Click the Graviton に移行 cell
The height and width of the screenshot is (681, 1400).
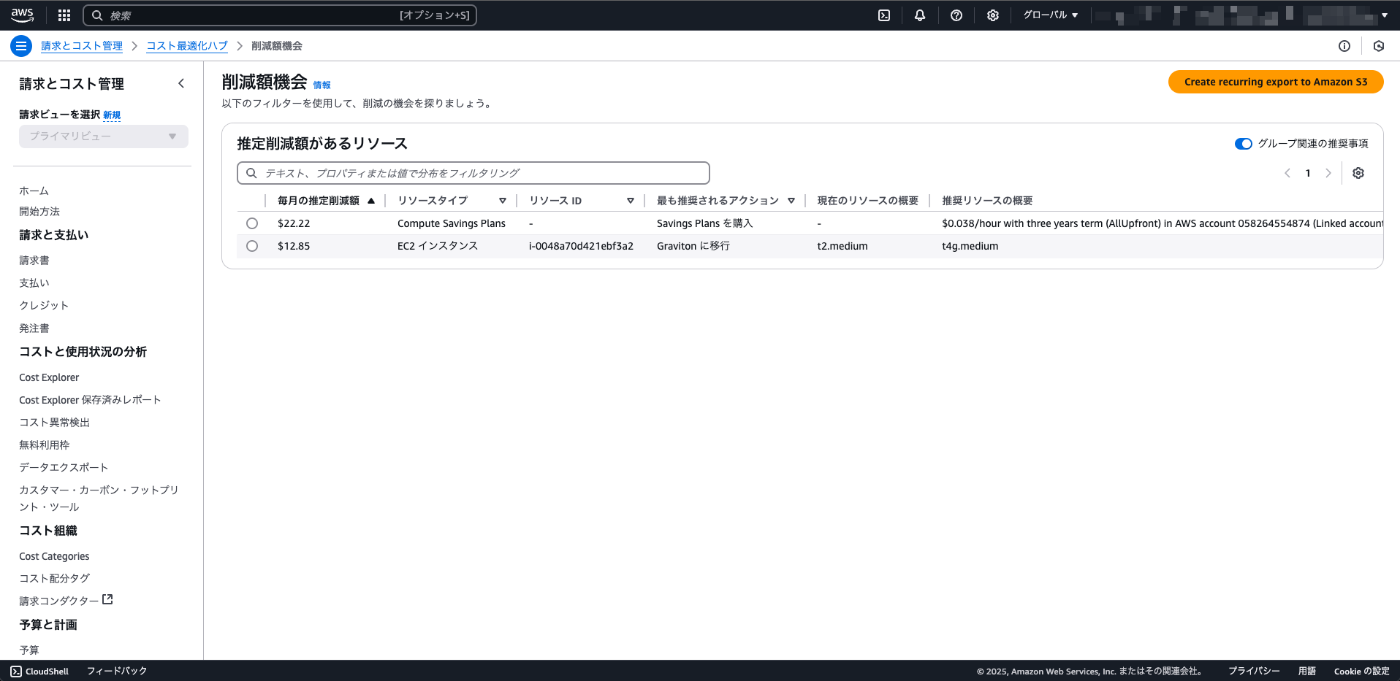(x=693, y=246)
